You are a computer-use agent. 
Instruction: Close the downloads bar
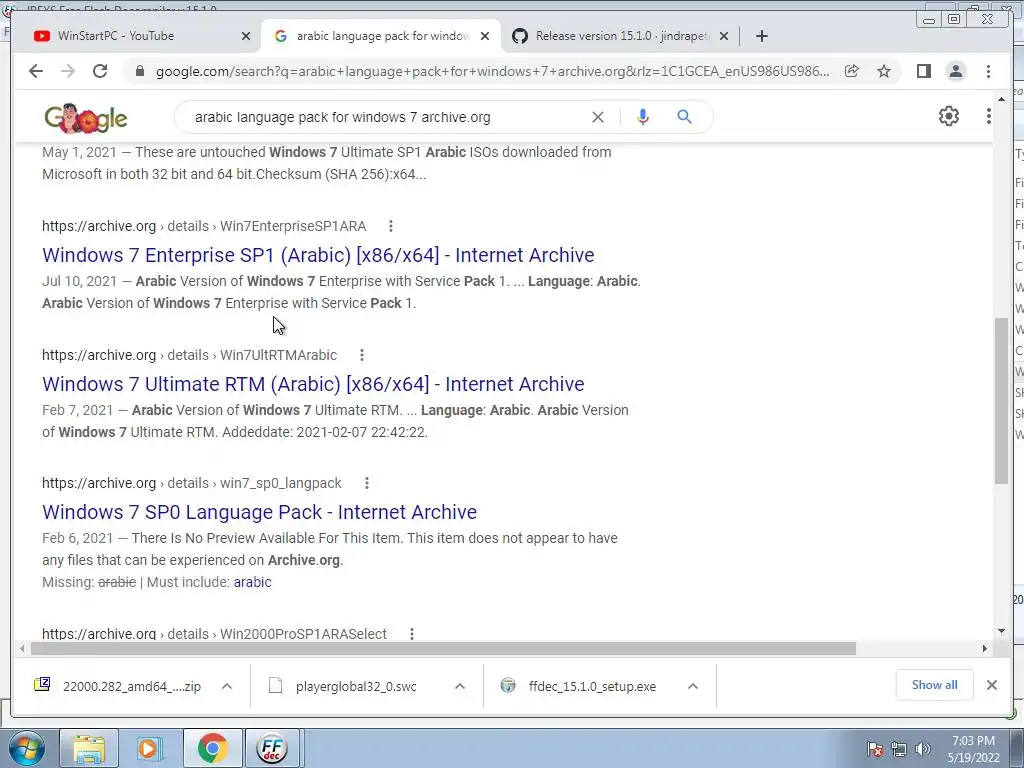click(x=991, y=685)
